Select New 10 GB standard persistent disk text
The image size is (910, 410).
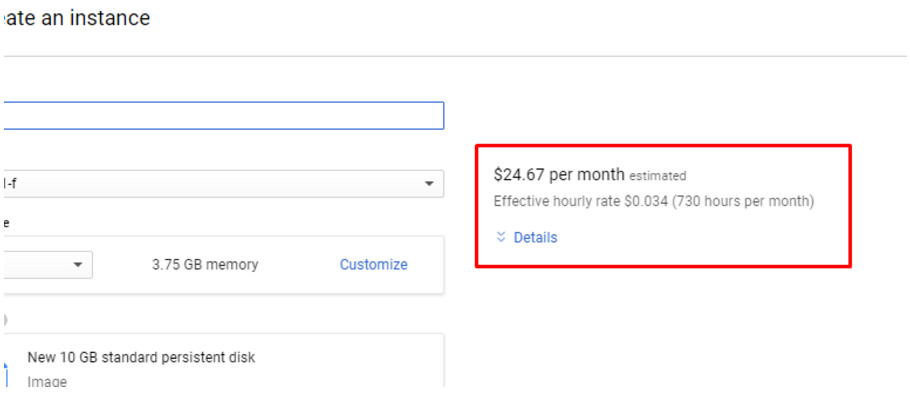pyautogui.click(x=141, y=357)
